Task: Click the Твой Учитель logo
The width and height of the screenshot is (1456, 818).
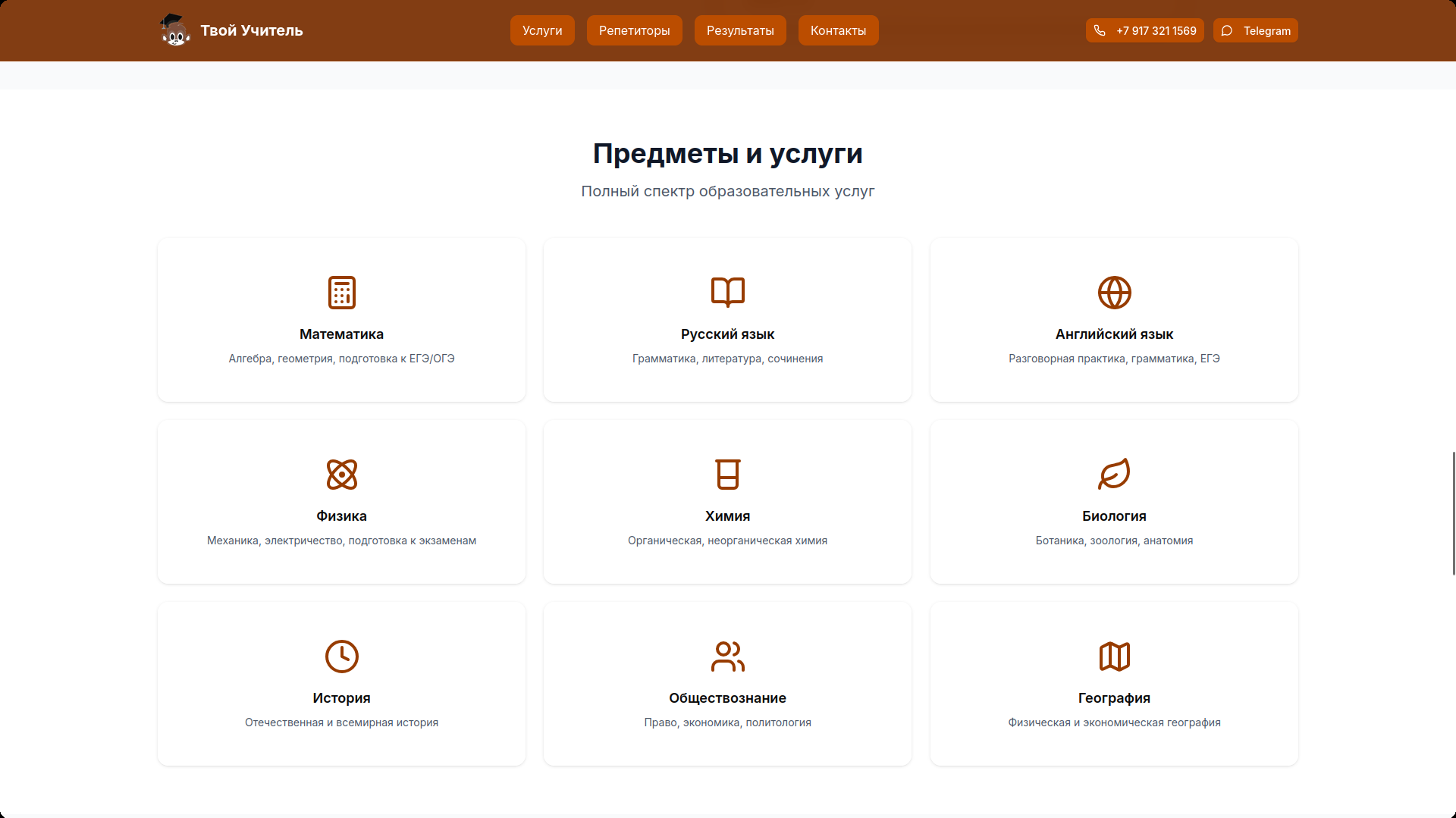Action: [x=231, y=30]
